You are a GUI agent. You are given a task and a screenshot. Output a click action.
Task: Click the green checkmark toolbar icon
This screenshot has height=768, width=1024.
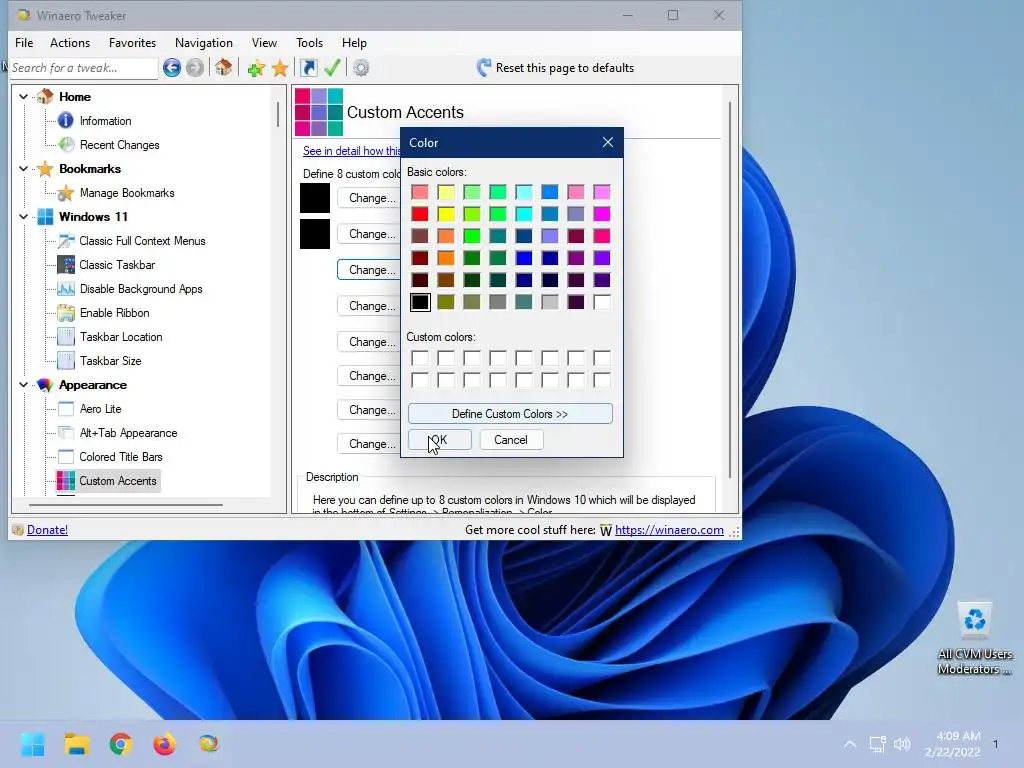pos(332,67)
